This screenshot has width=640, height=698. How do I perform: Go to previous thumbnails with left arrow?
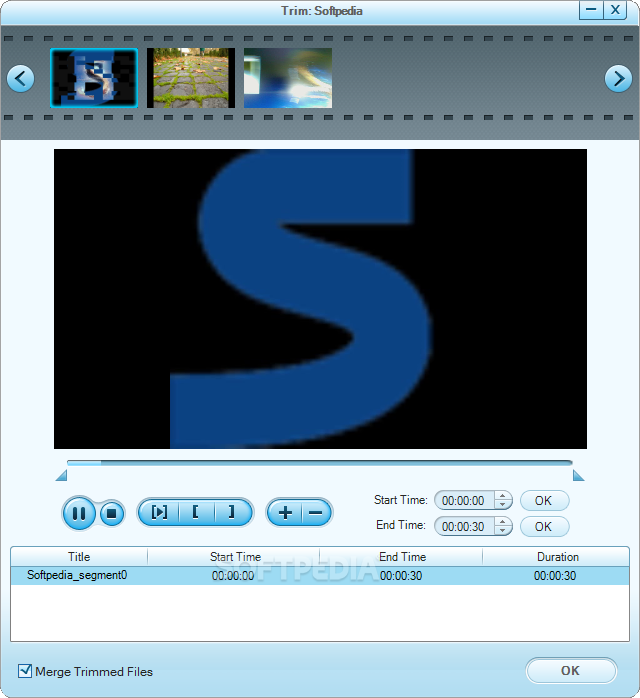pyautogui.click(x=20, y=79)
